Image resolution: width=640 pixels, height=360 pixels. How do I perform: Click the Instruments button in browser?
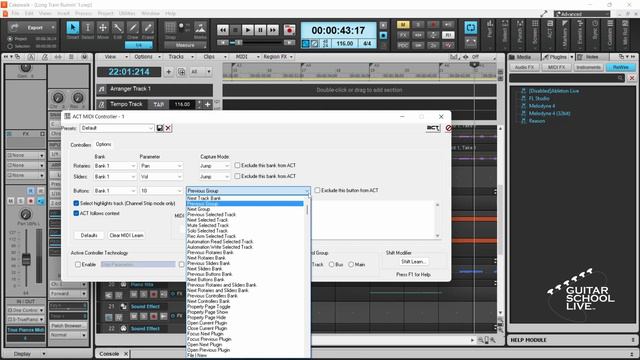[588, 67]
